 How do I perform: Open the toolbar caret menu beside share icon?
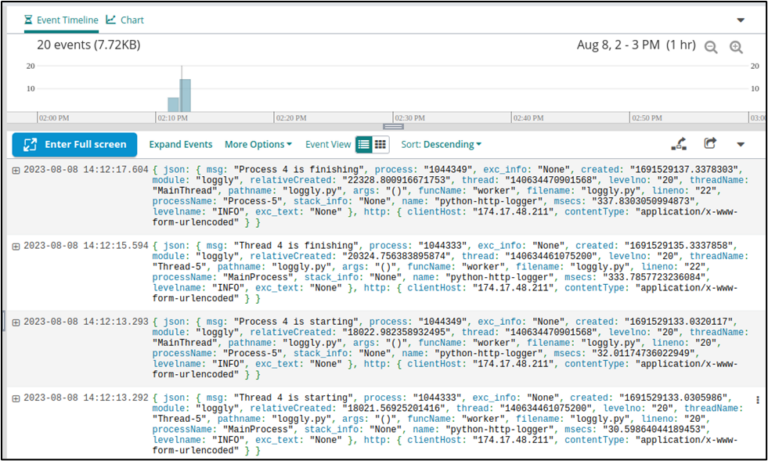point(741,144)
